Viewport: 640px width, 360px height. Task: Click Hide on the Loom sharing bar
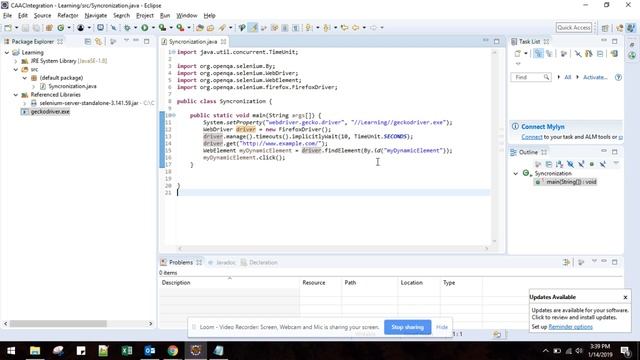point(442,327)
